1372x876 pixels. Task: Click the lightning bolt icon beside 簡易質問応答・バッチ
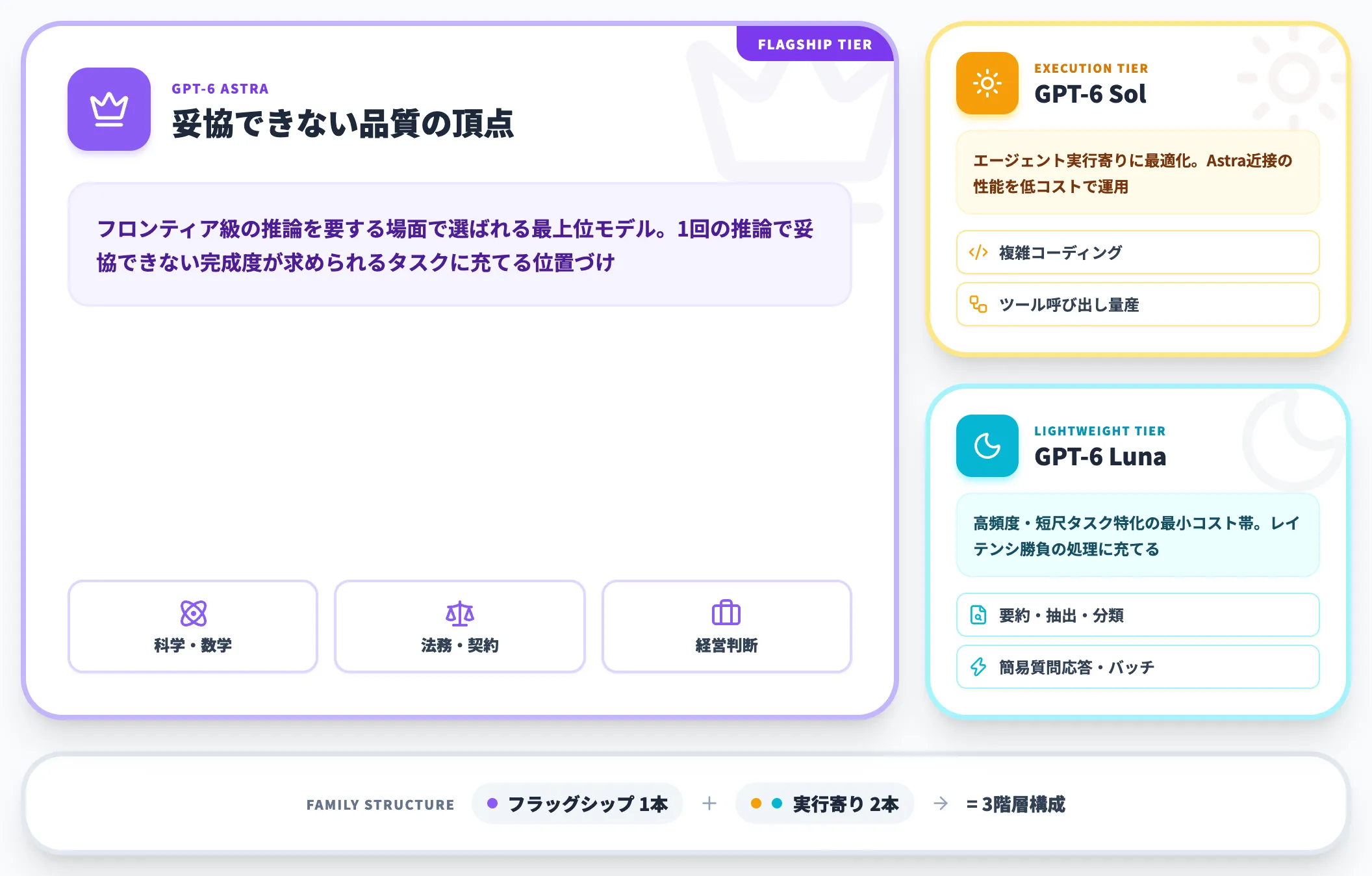[978, 667]
